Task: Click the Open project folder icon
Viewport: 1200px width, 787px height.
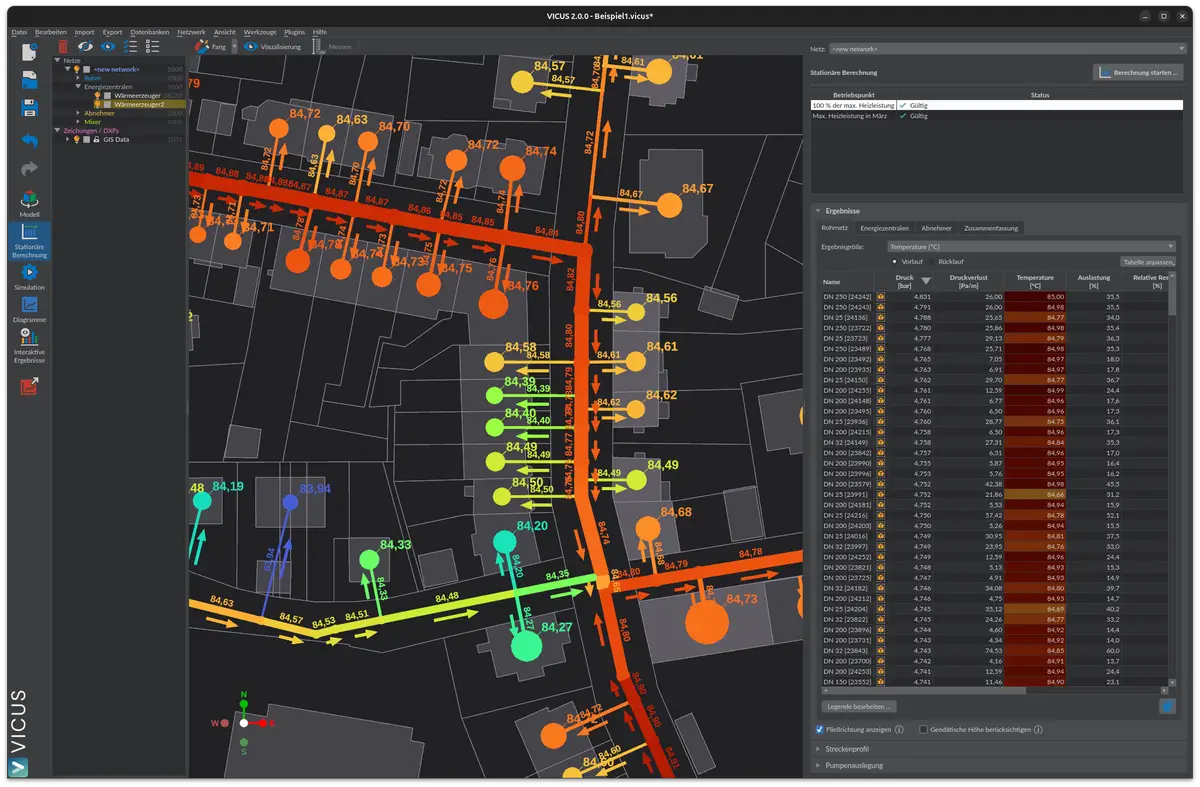Action: [x=30, y=81]
